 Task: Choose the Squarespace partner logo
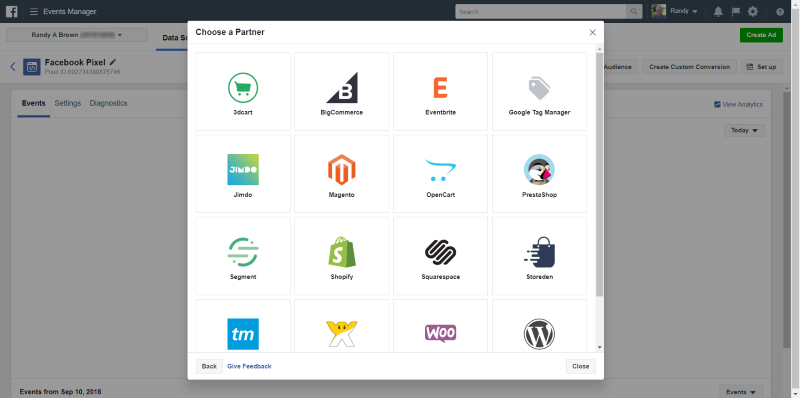(440, 252)
